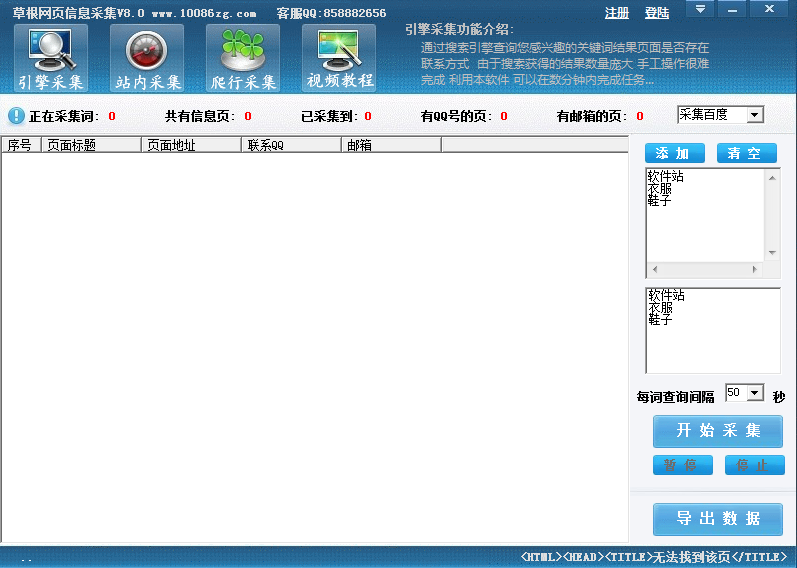Open the 爬行采集 crawl collection module
Screen dimensions: 797x568
(243, 58)
